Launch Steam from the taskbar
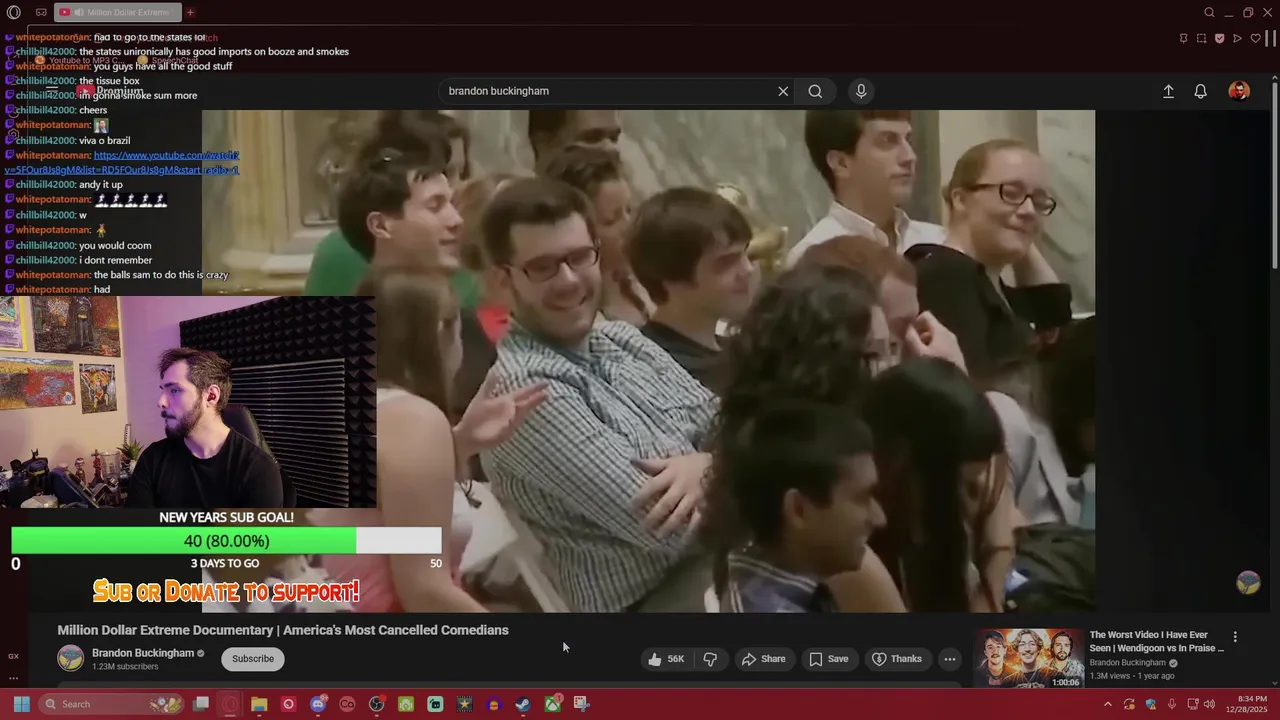The image size is (1280, 720). point(523,704)
